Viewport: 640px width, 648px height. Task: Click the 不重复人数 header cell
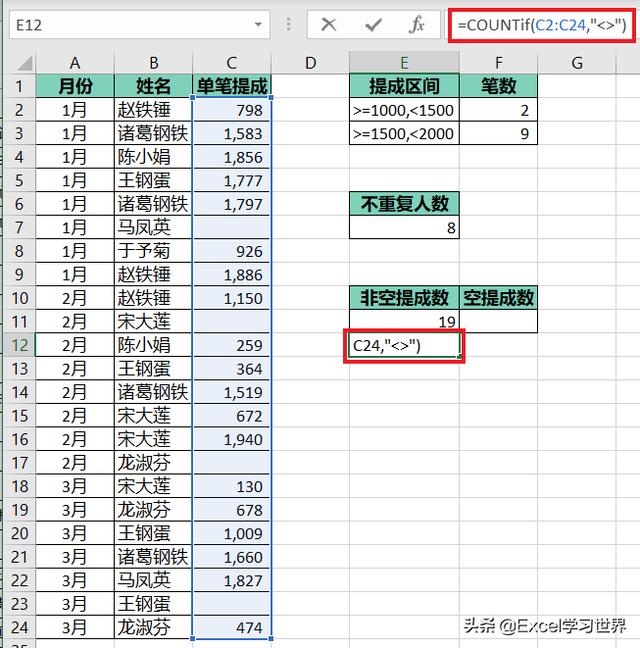pos(404,204)
